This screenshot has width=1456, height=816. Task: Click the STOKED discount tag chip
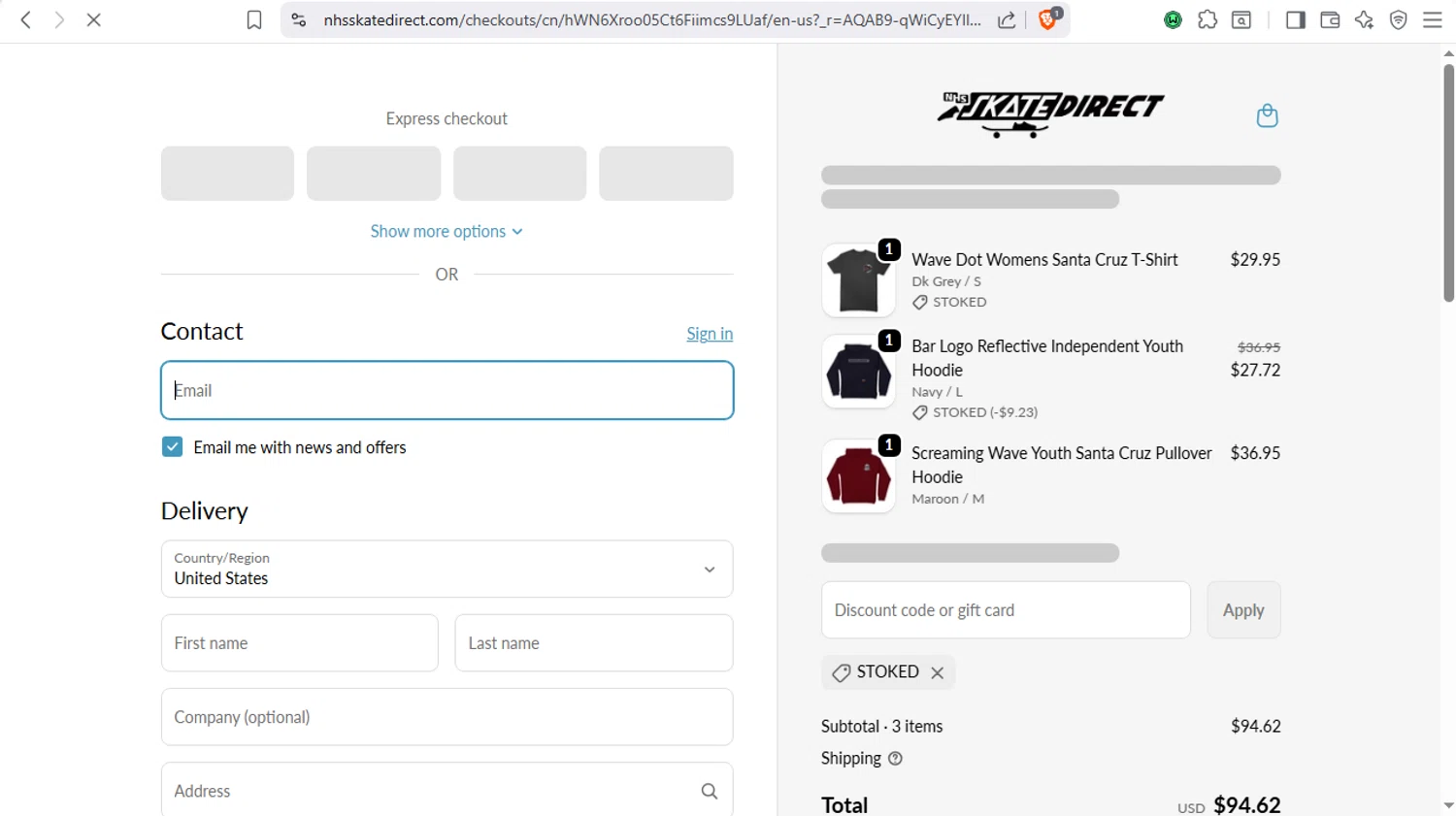888,672
